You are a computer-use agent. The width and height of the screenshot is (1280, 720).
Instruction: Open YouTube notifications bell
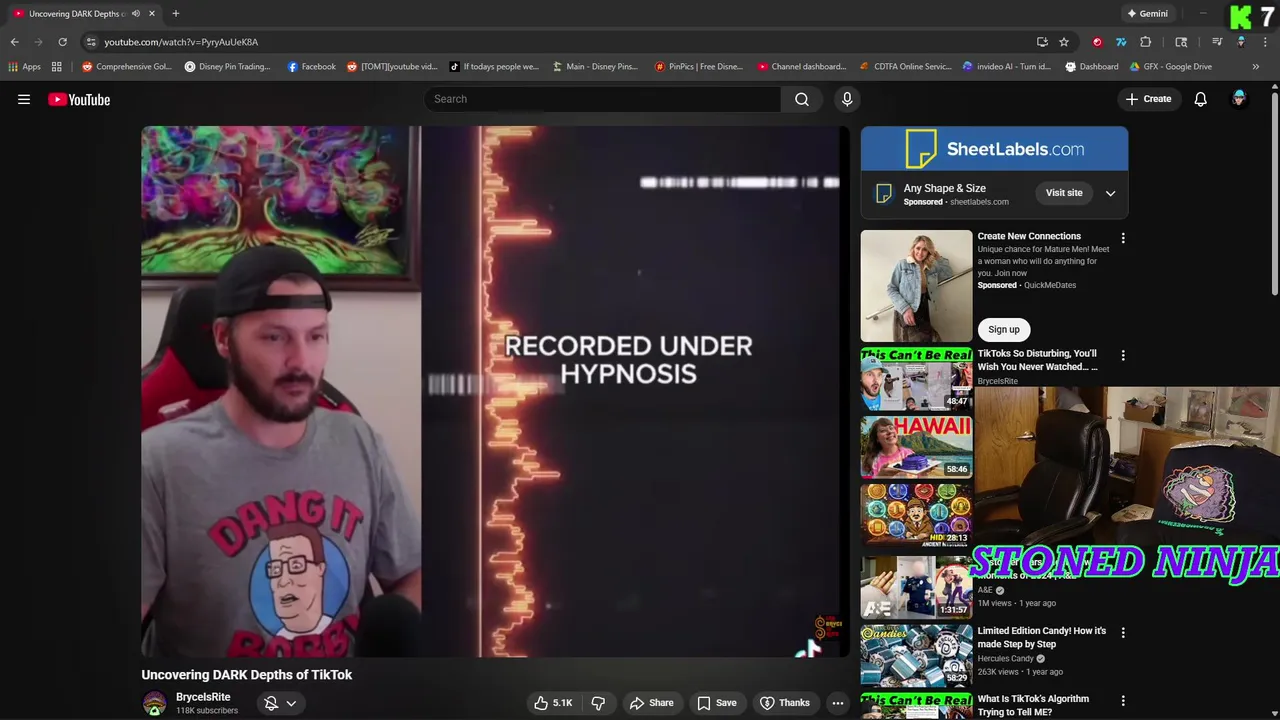tap(1200, 99)
